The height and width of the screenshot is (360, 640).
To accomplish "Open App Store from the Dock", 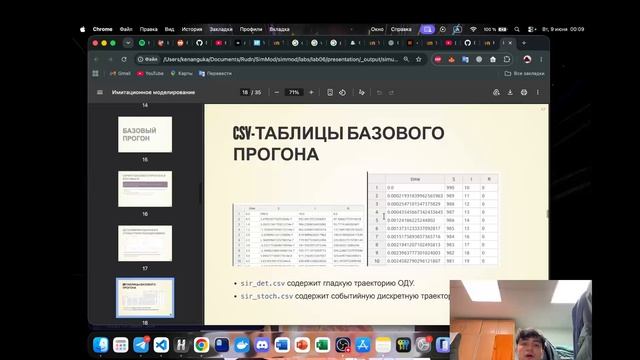I will click(362, 345).
